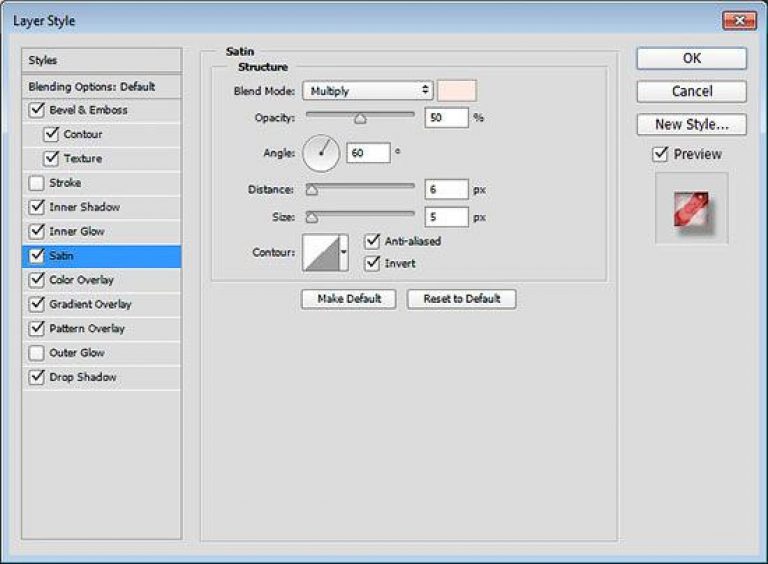Image resolution: width=768 pixels, height=564 pixels.
Task: Click the style preview thumbnail
Action: (691, 207)
